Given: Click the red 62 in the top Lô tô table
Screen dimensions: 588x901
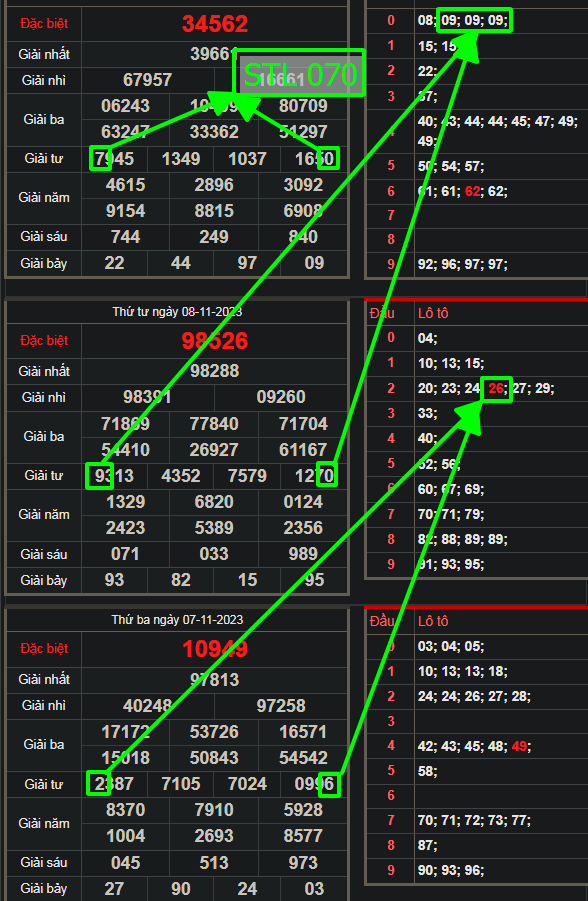Looking at the screenshot, I should [472, 191].
